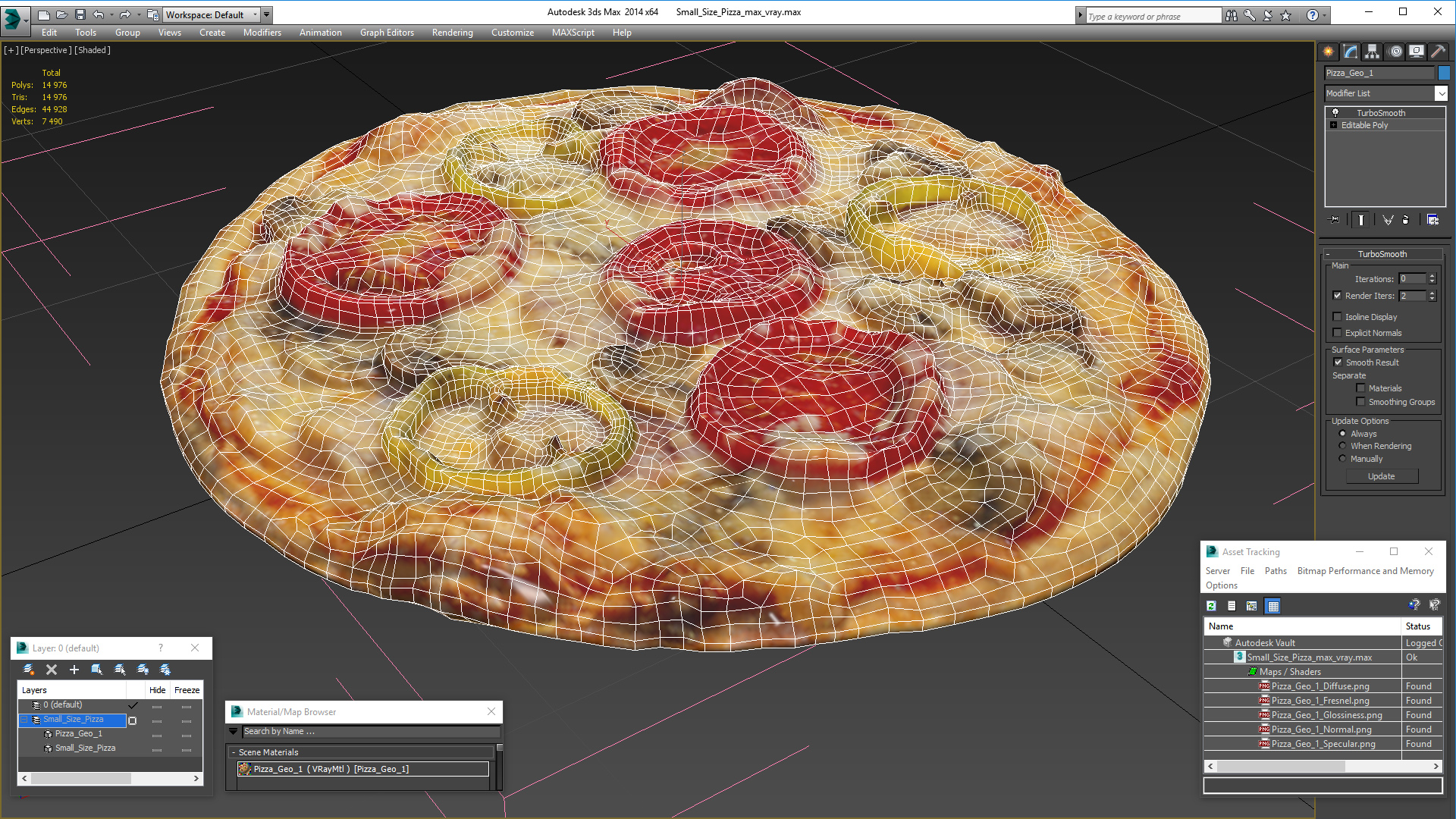Open the Modifiers menu
Image resolution: width=1456 pixels, height=819 pixels.
262,33
